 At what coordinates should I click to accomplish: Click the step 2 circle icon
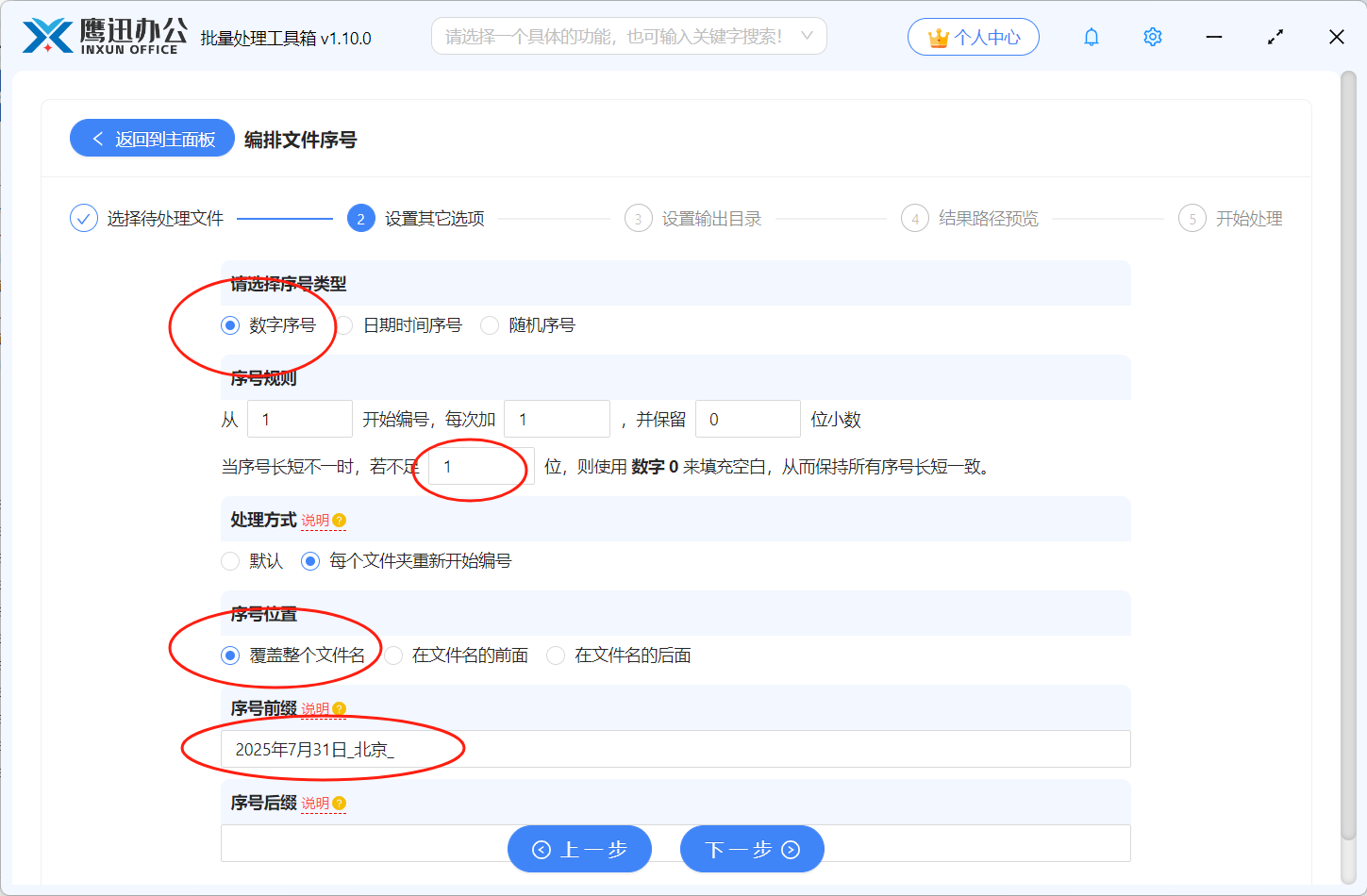tap(360, 219)
